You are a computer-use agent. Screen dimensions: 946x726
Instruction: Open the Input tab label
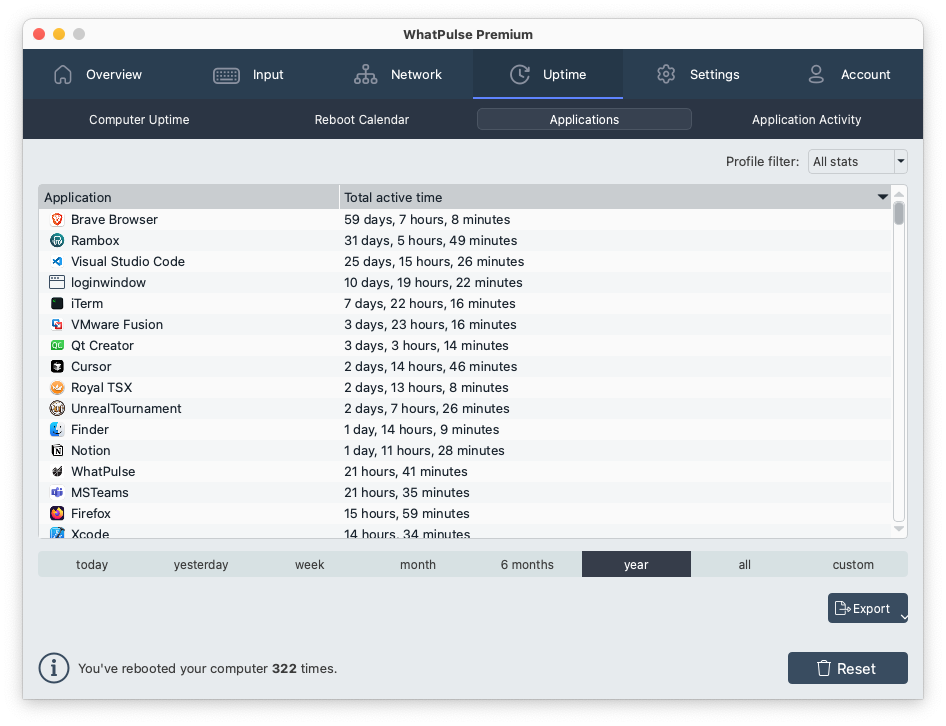click(x=268, y=75)
